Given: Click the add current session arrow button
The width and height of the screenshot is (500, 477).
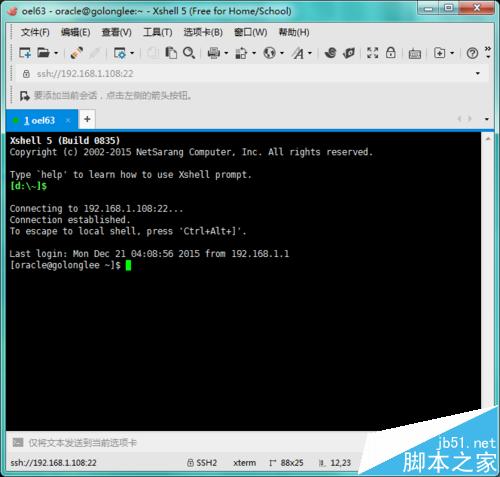Looking at the screenshot, I should [25, 96].
